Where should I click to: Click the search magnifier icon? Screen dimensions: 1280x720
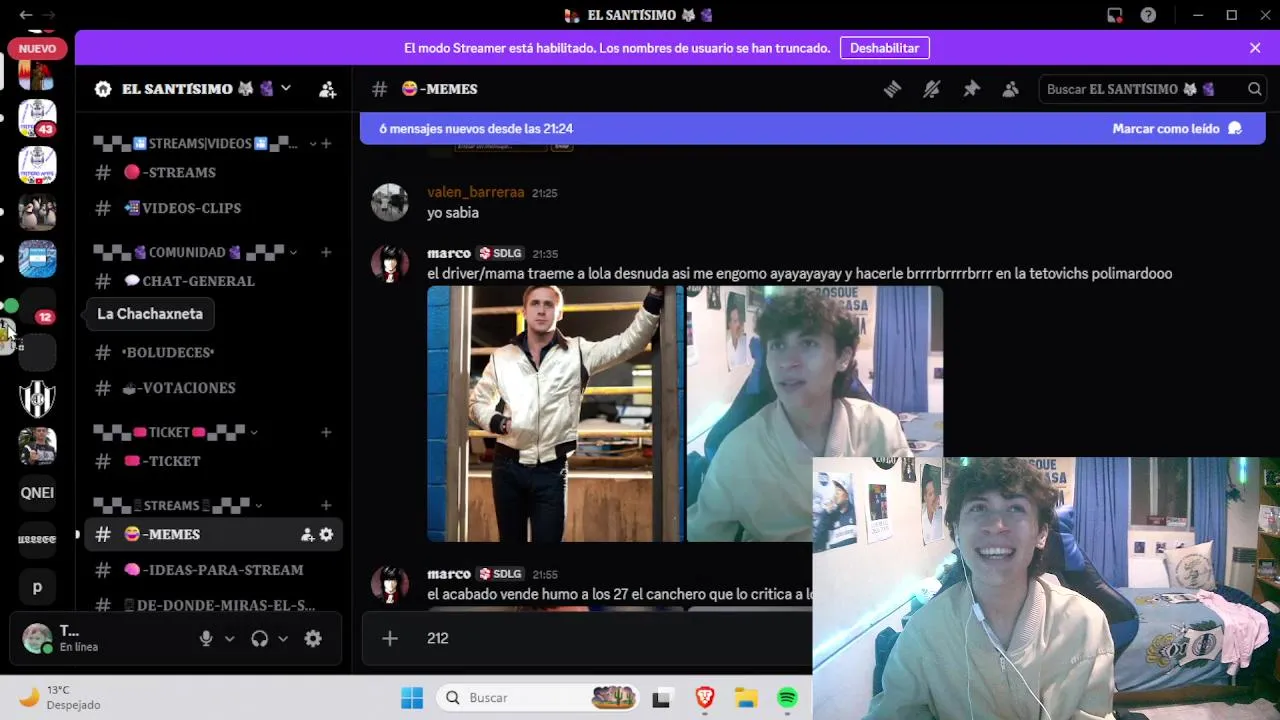pos(1254,89)
